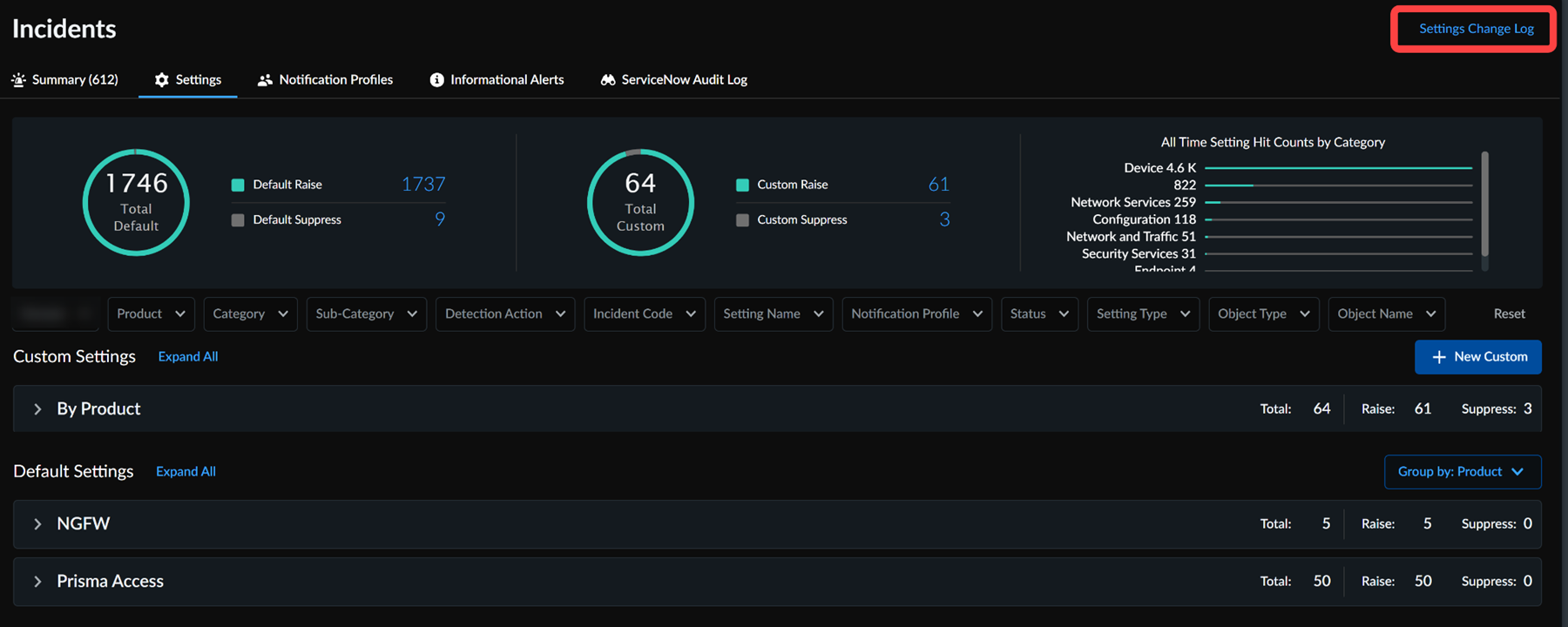This screenshot has height=627, width=1568.
Task: Select the Settings tab
Action: point(188,79)
